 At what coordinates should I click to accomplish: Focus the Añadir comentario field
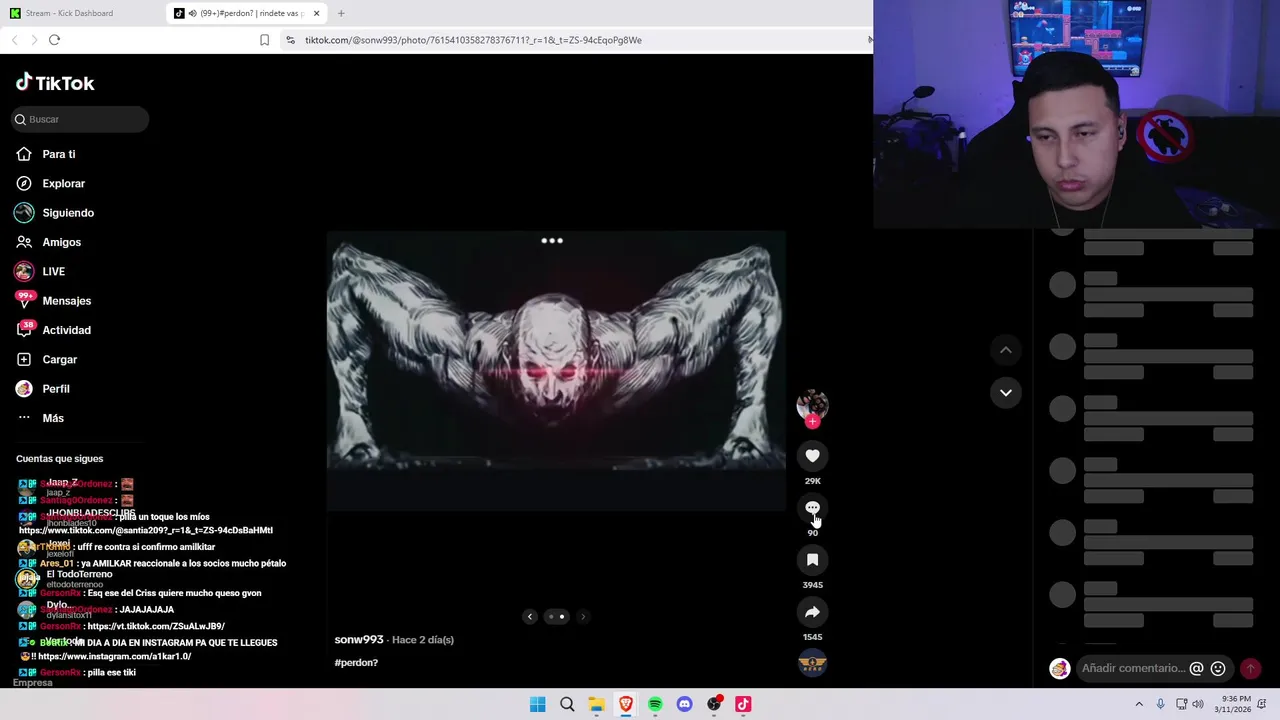(1132, 668)
